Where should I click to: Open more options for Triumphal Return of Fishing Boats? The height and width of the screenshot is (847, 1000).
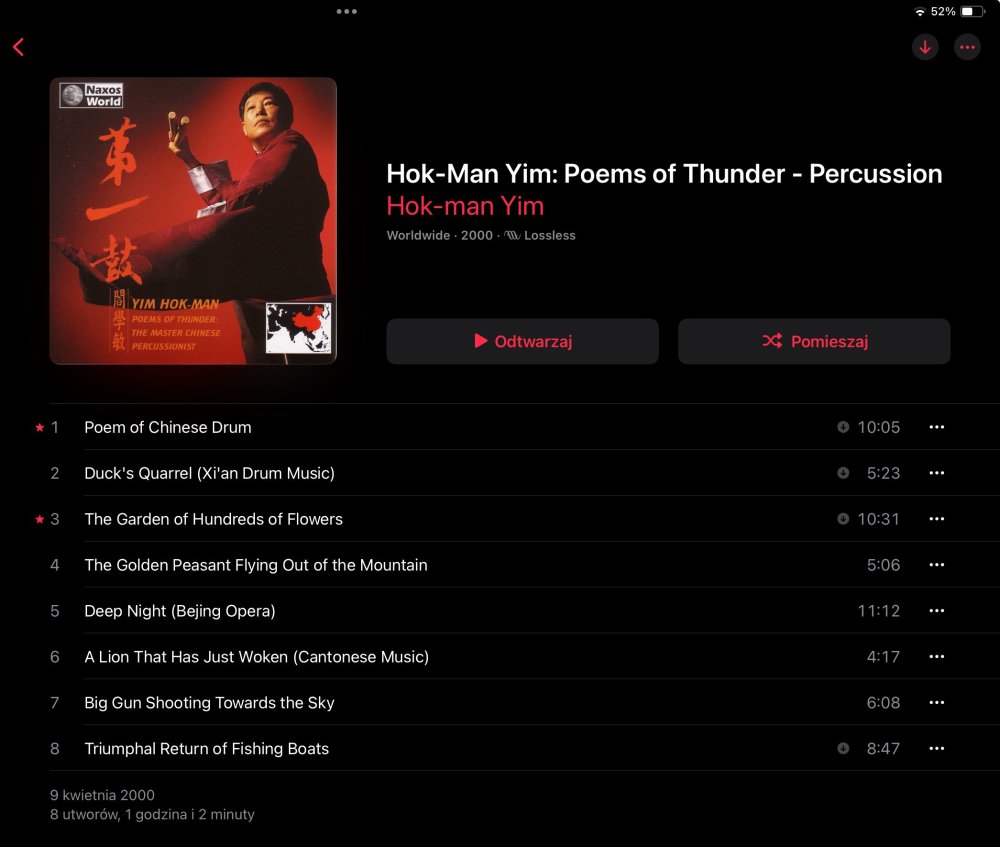(x=936, y=748)
